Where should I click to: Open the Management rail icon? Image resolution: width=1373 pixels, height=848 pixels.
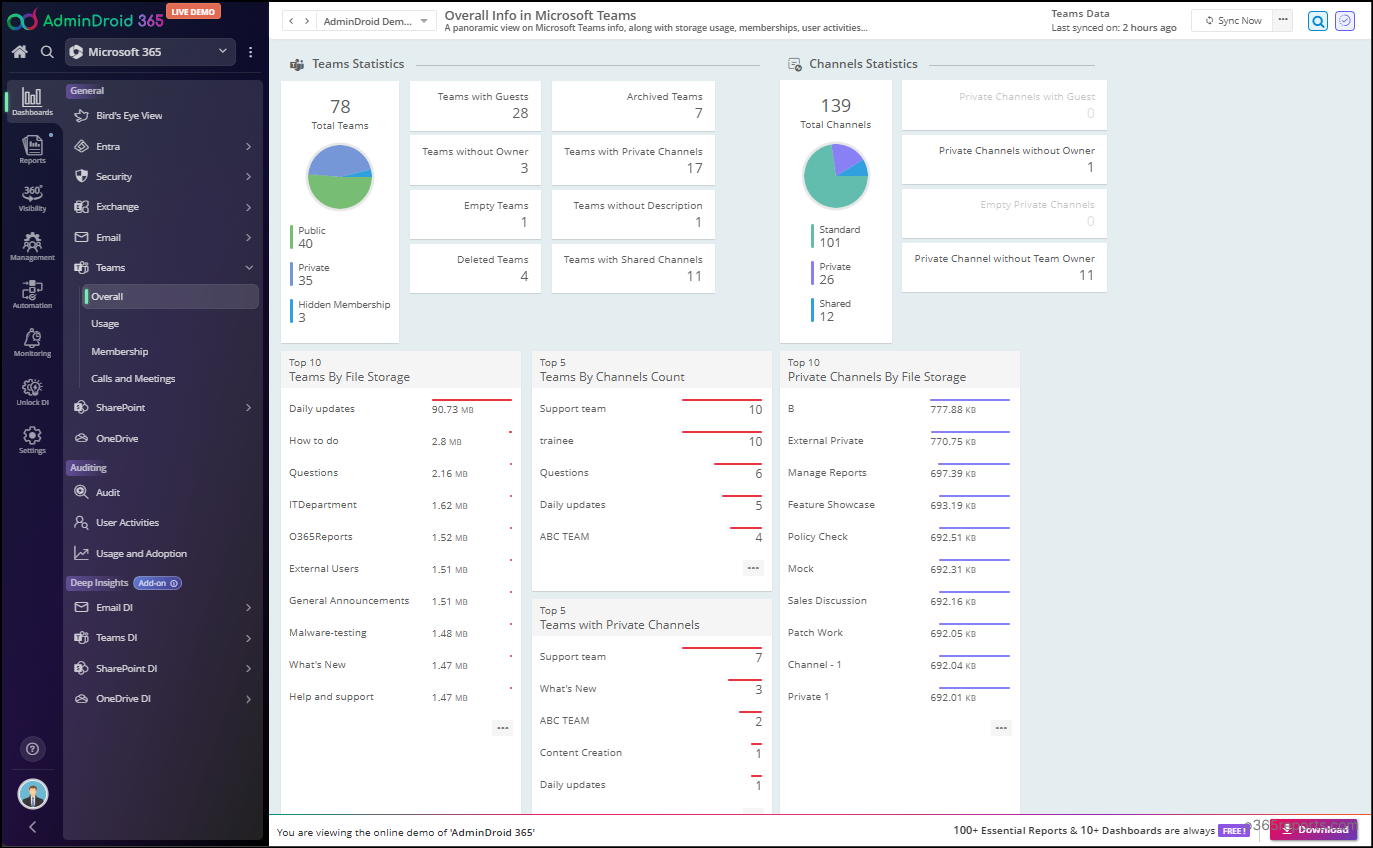click(32, 246)
